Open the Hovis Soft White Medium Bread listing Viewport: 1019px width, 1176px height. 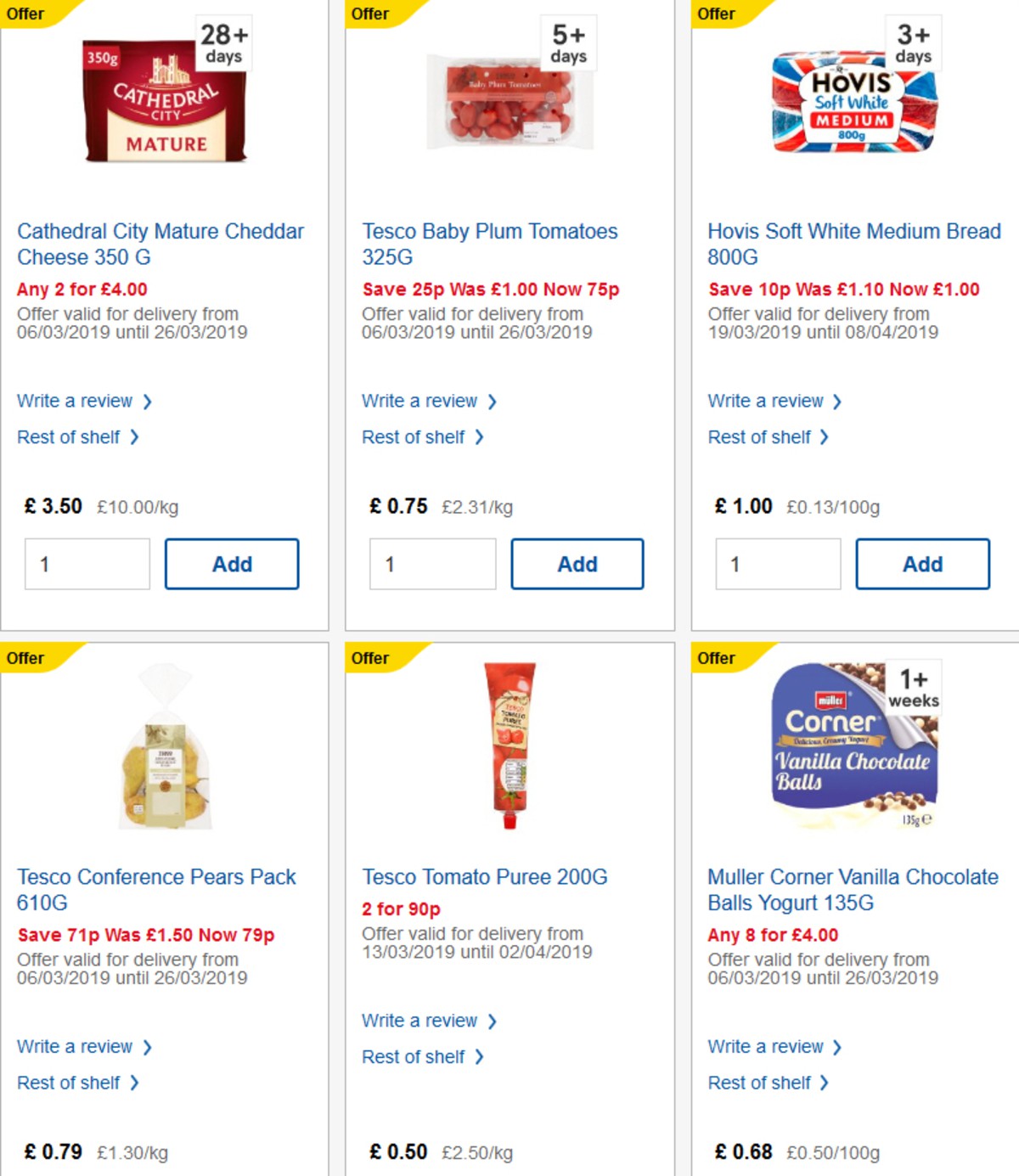click(853, 244)
